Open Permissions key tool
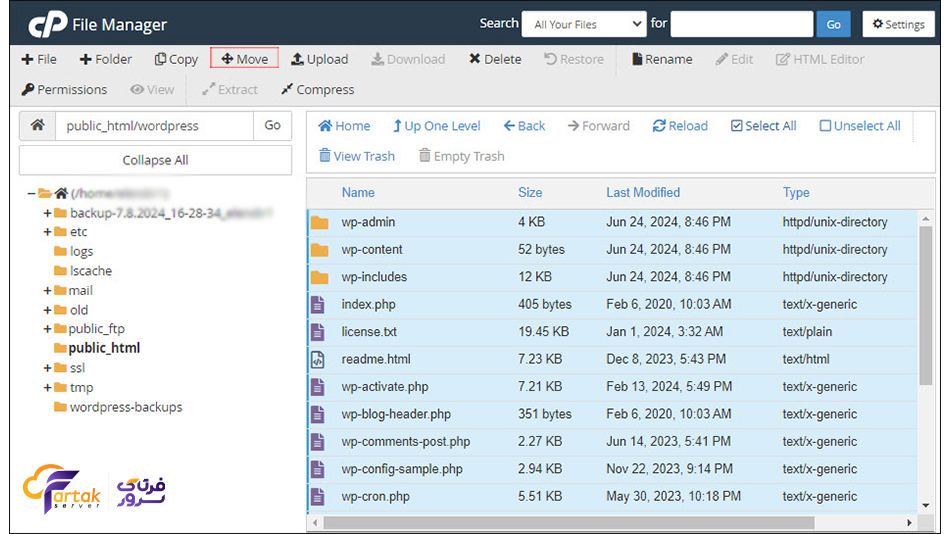Viewport: 950px width, 534px height. (64, 89)
